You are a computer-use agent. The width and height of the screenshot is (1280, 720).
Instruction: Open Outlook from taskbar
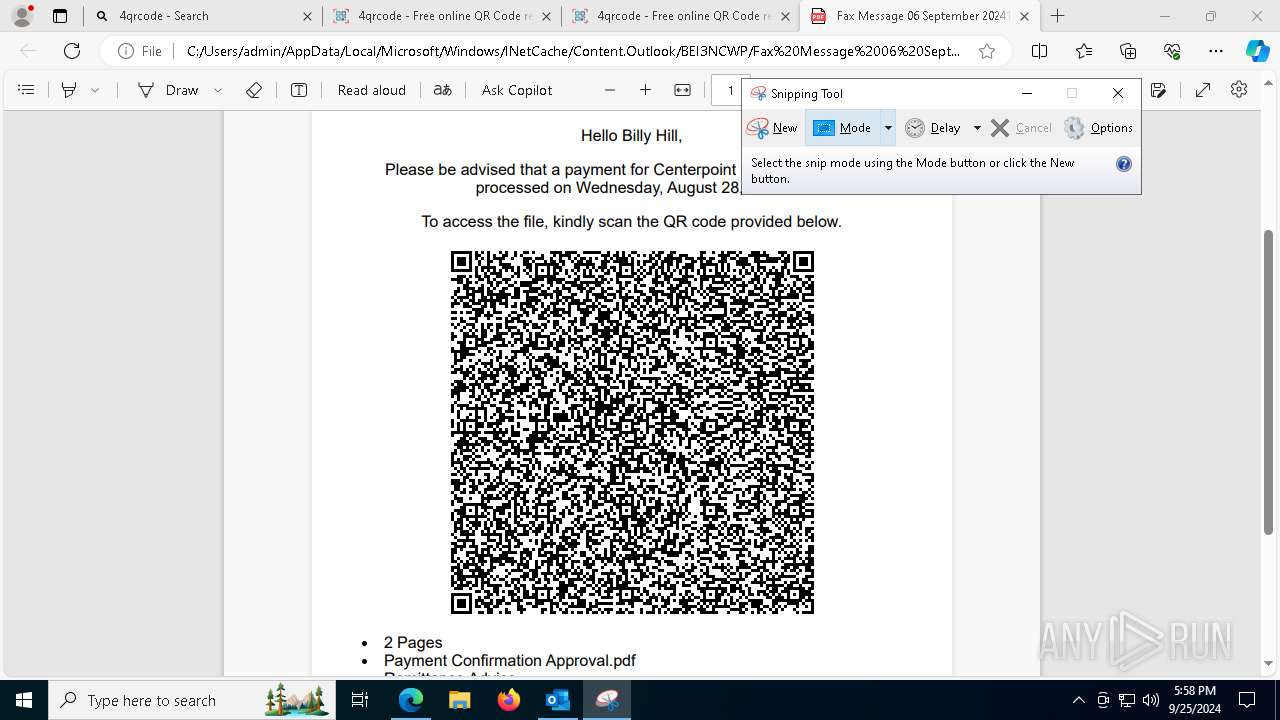coord(557,700)
